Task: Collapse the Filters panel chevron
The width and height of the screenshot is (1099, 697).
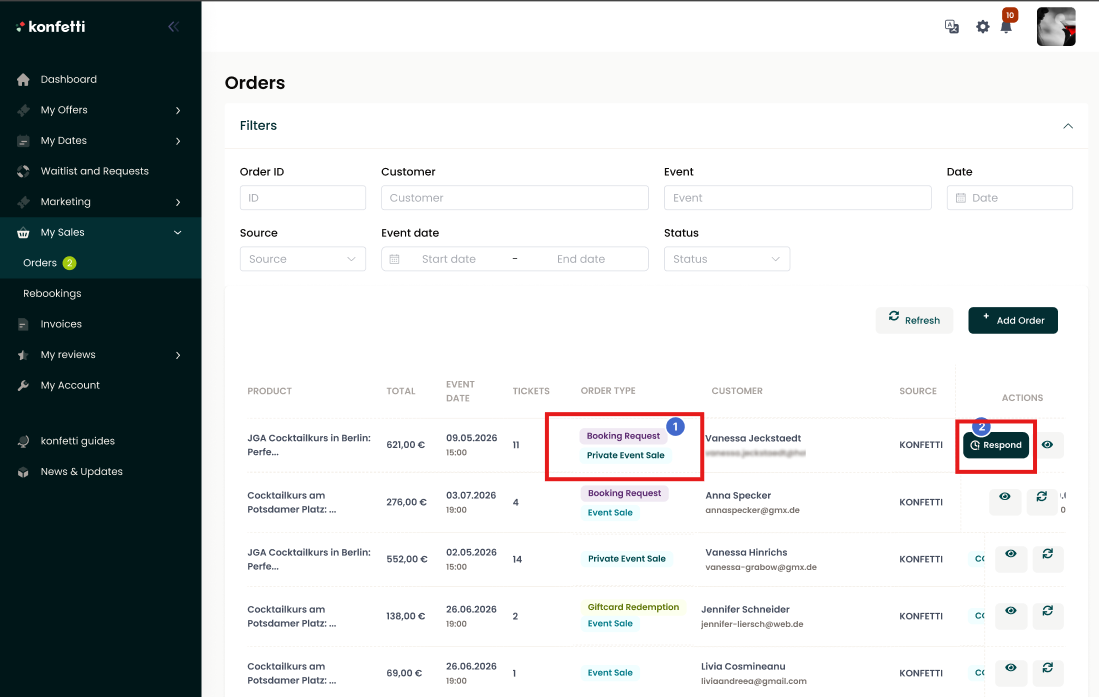Action: [x=1068, y=126]
